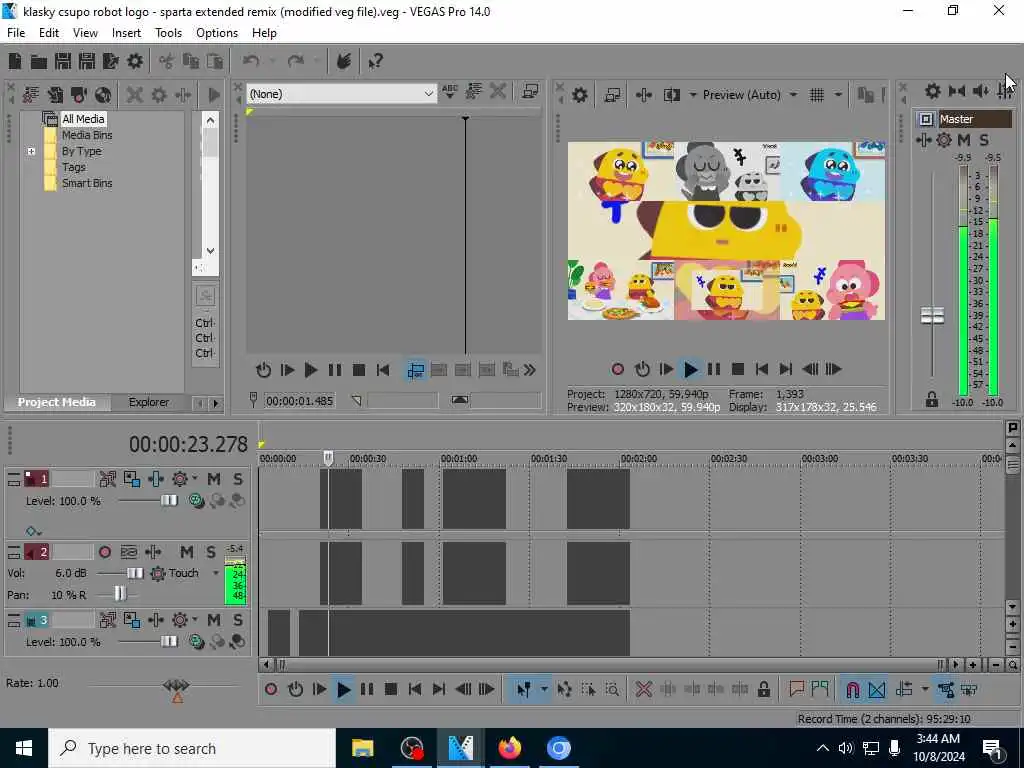Viewport: 1024px width, 768px height.
Task: Click the Insert Region icon
Action: pyautogui.click(x=820, y=689)
